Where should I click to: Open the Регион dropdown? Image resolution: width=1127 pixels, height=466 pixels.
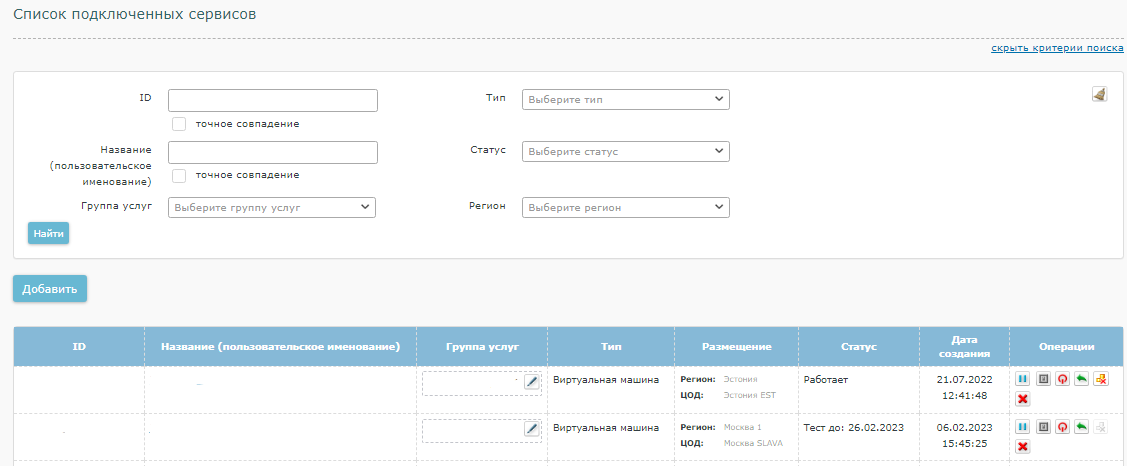(x=625, y=208)
